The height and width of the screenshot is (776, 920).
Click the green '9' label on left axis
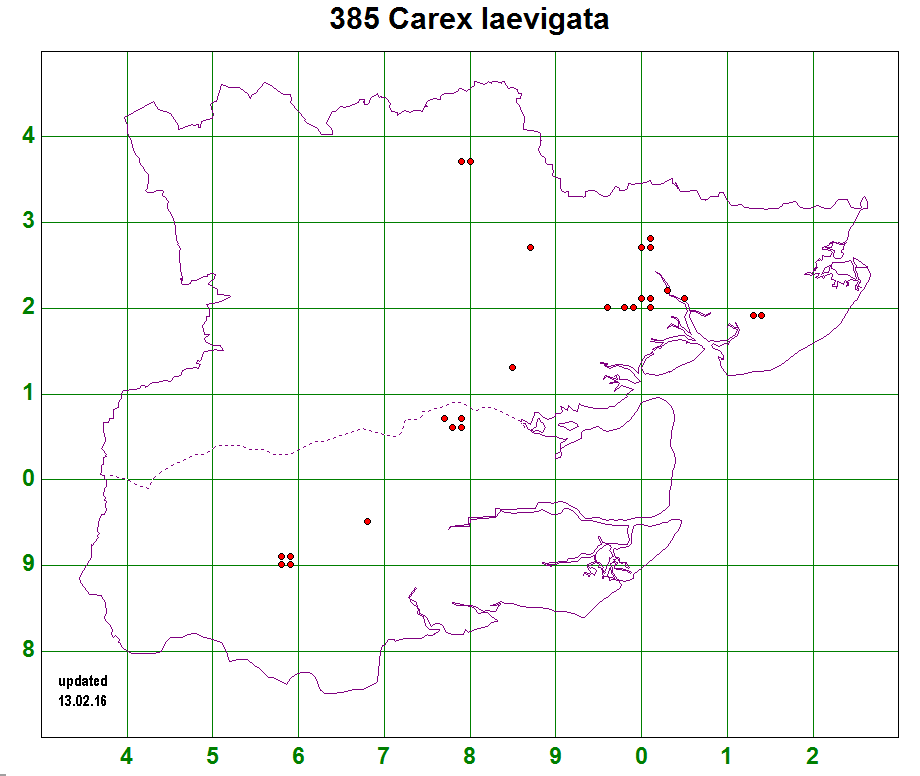(29, 565)
